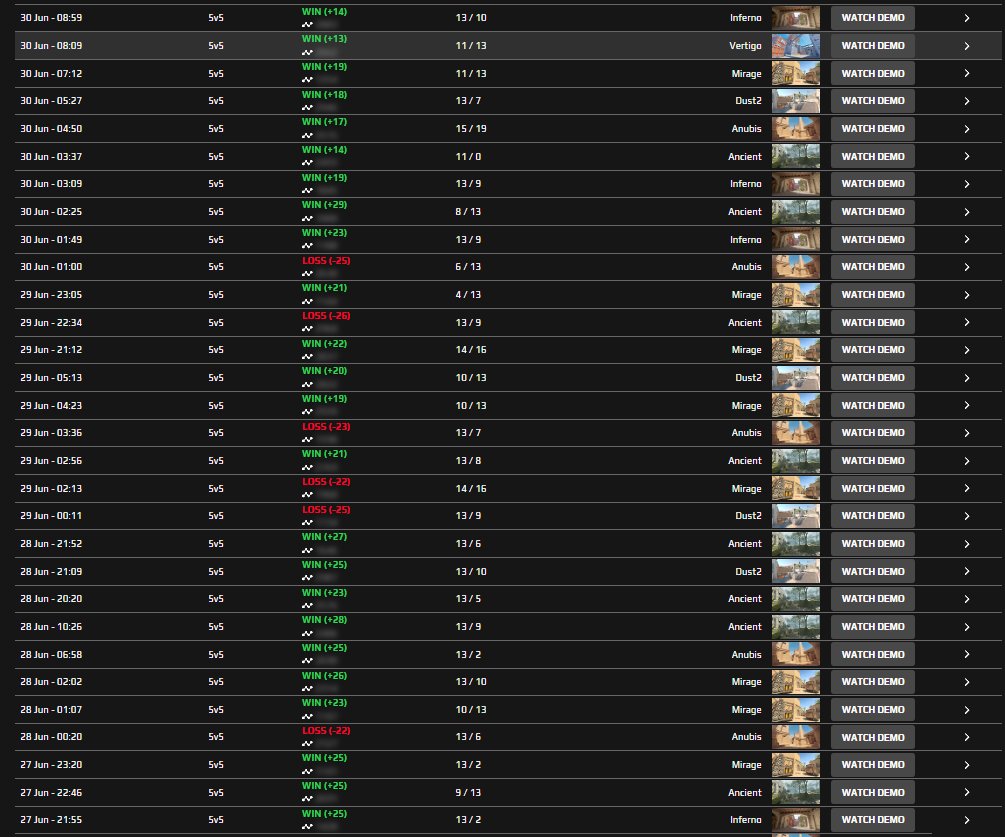The width and height of the screenshot is (1005, 837).
Task: Expand the 30 Jun 05:27 Dust2 match chevron
Action: (x=967, y=101)
